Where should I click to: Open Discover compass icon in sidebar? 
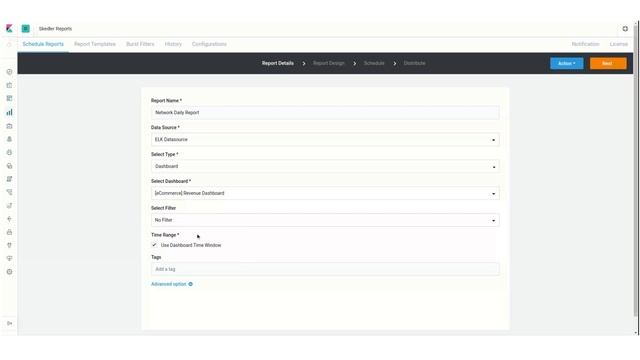pos(9,72)
